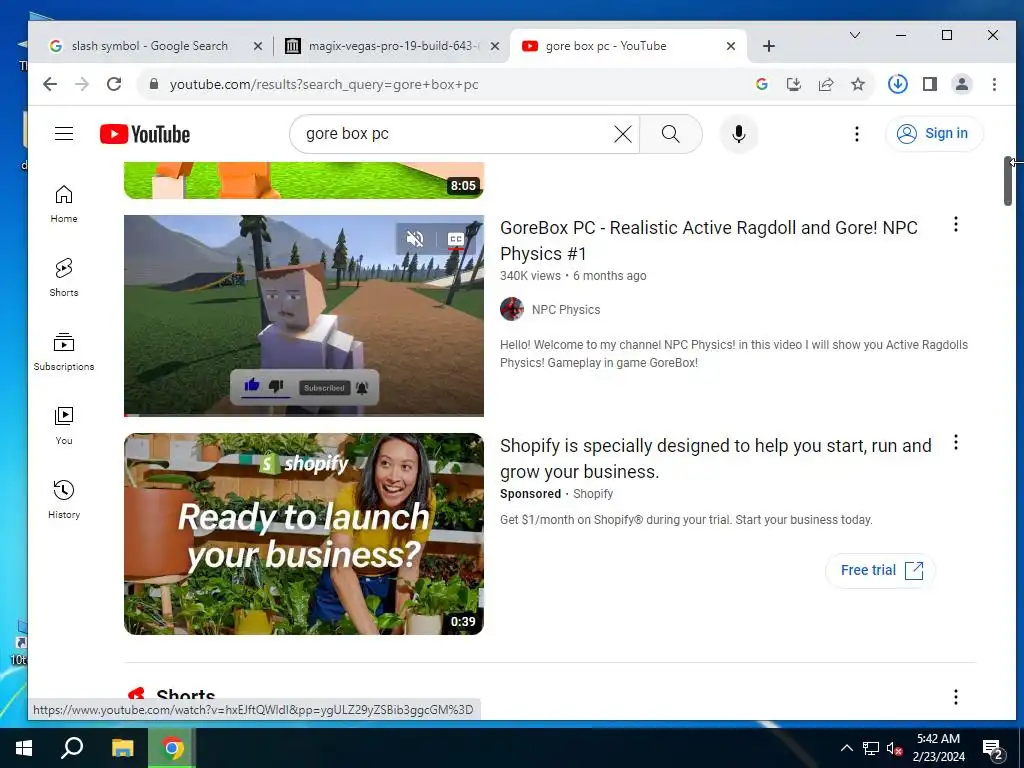
Task: Open Windows taskbar search
Action: click(72, 748)
